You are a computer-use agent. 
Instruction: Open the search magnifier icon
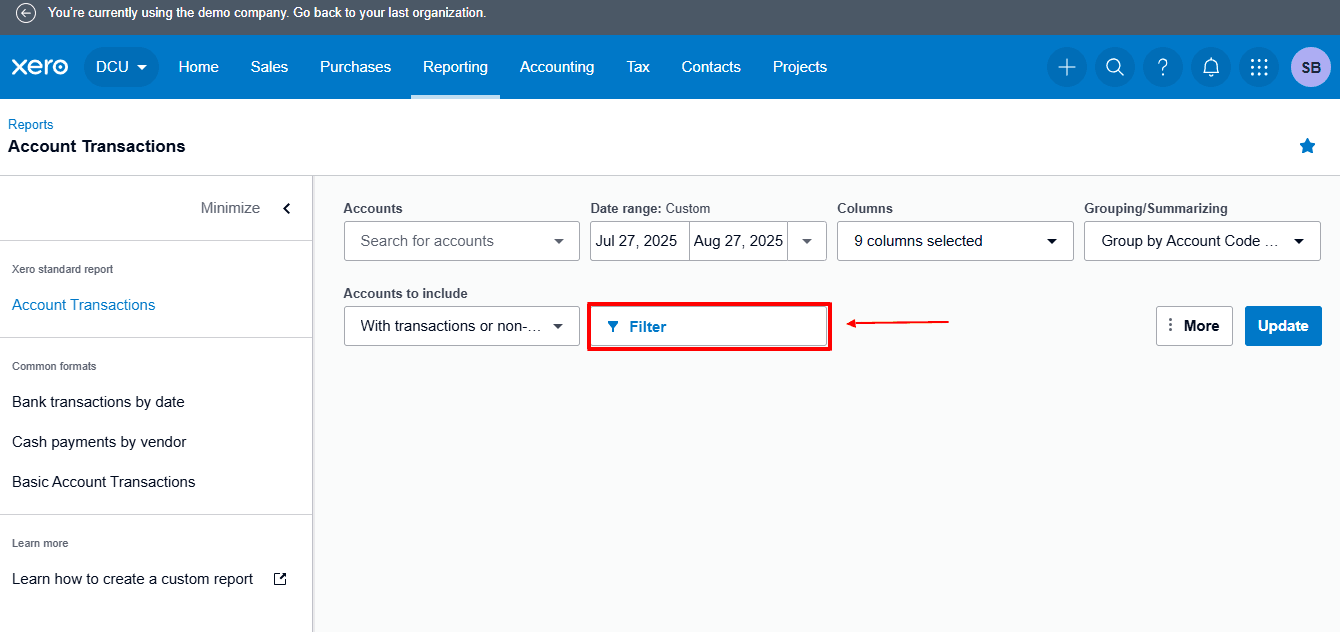(x=1114, y=67)
